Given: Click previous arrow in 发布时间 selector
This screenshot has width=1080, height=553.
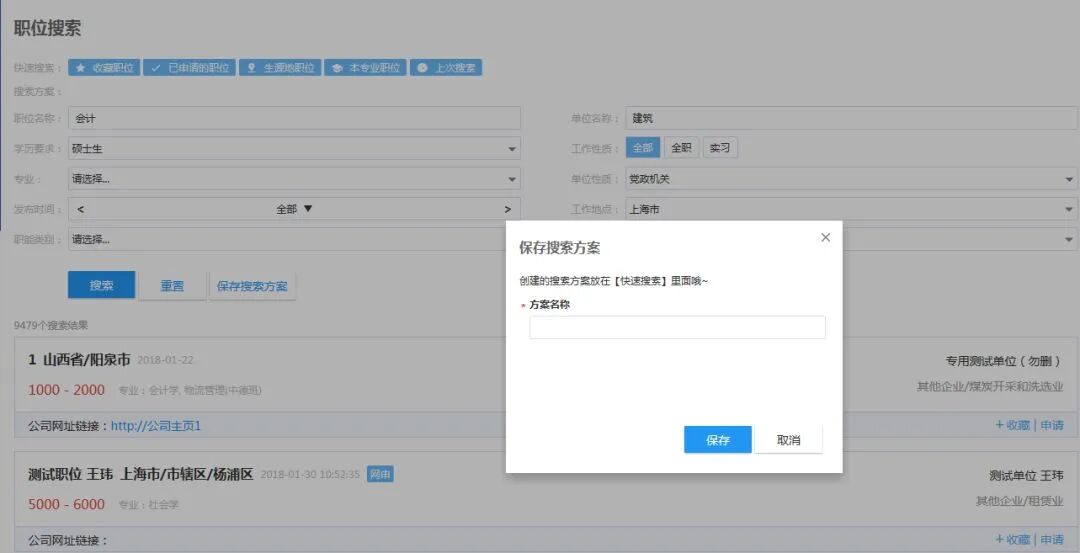Looking at the screenshot, I should click(81, 209).
